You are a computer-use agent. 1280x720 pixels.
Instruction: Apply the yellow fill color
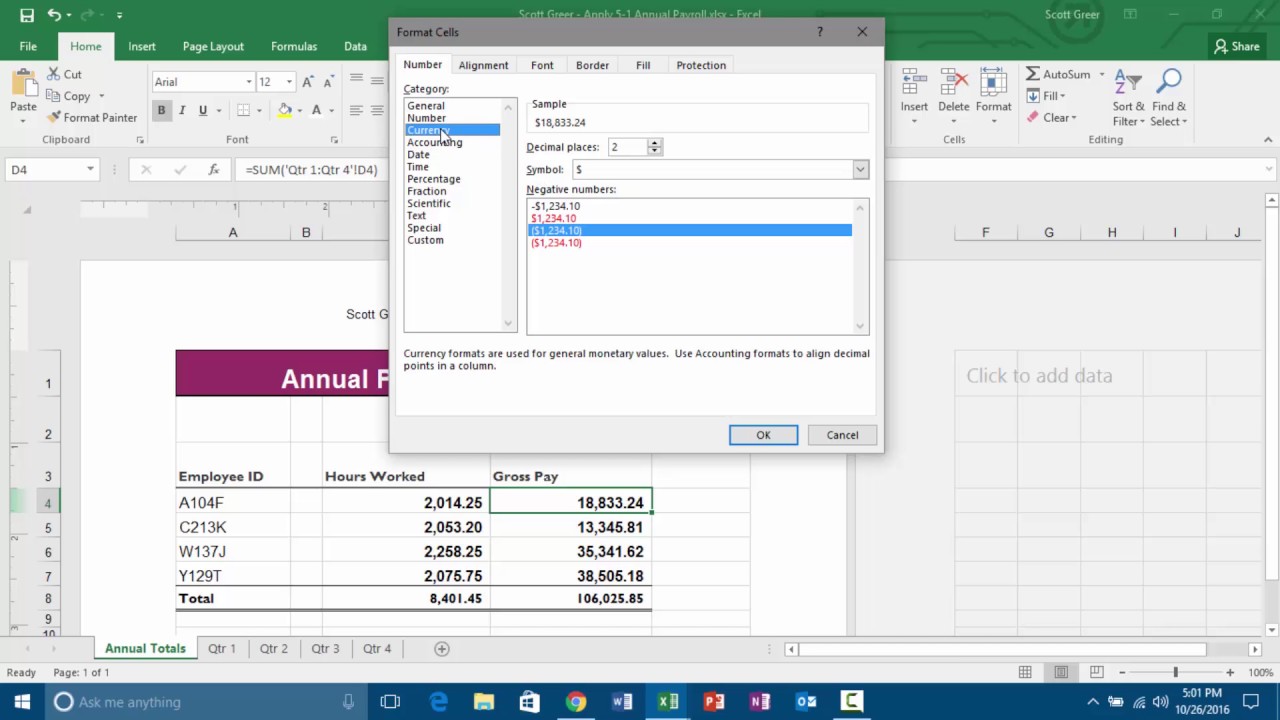[285, 110]
